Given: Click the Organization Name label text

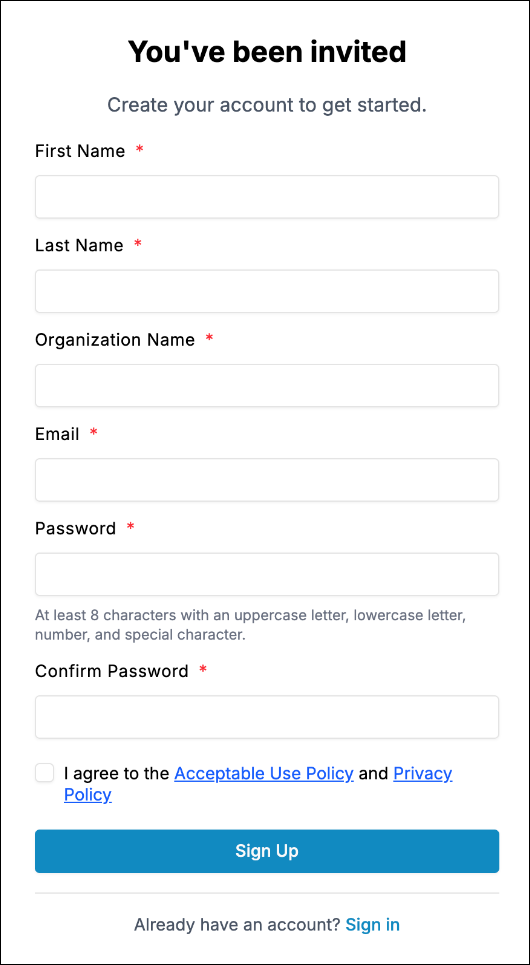Looking at the screenshot, I should pos(114,340).
